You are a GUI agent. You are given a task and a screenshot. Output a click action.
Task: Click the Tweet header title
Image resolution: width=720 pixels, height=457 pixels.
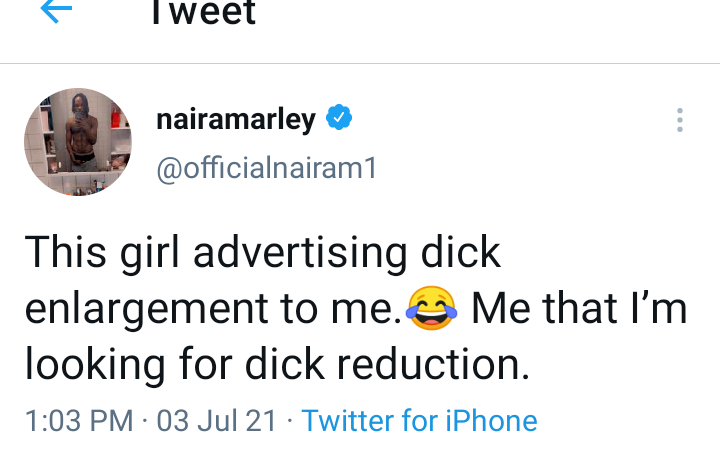202,13
